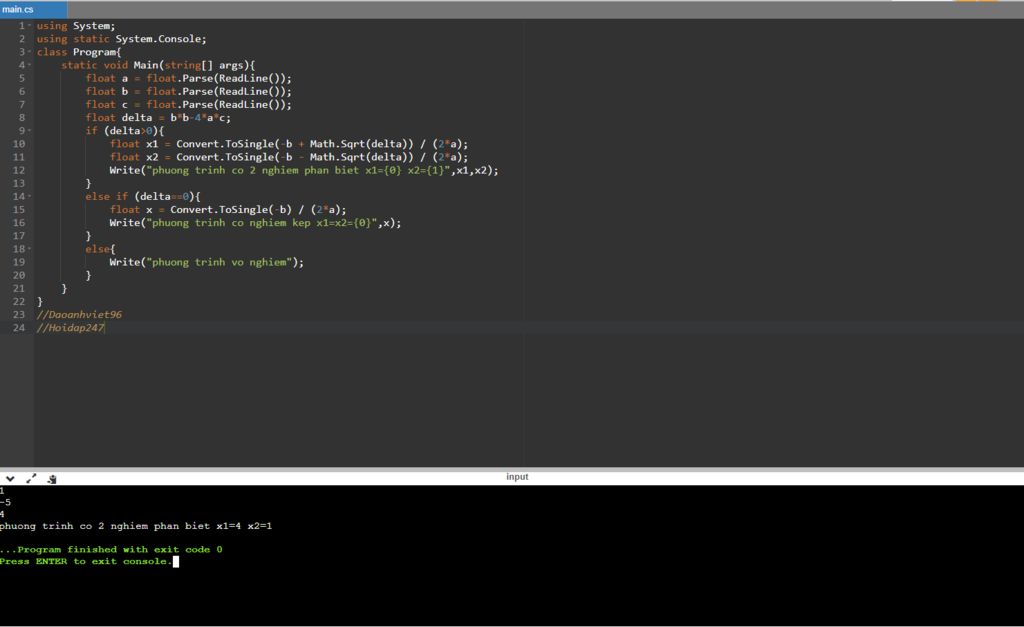The width and height of the screenshot is (1024, 627).
Task: Click the 'float x2 = Convert.ToSingle' line
Action: pyautogui.click(x=289, y=157)
